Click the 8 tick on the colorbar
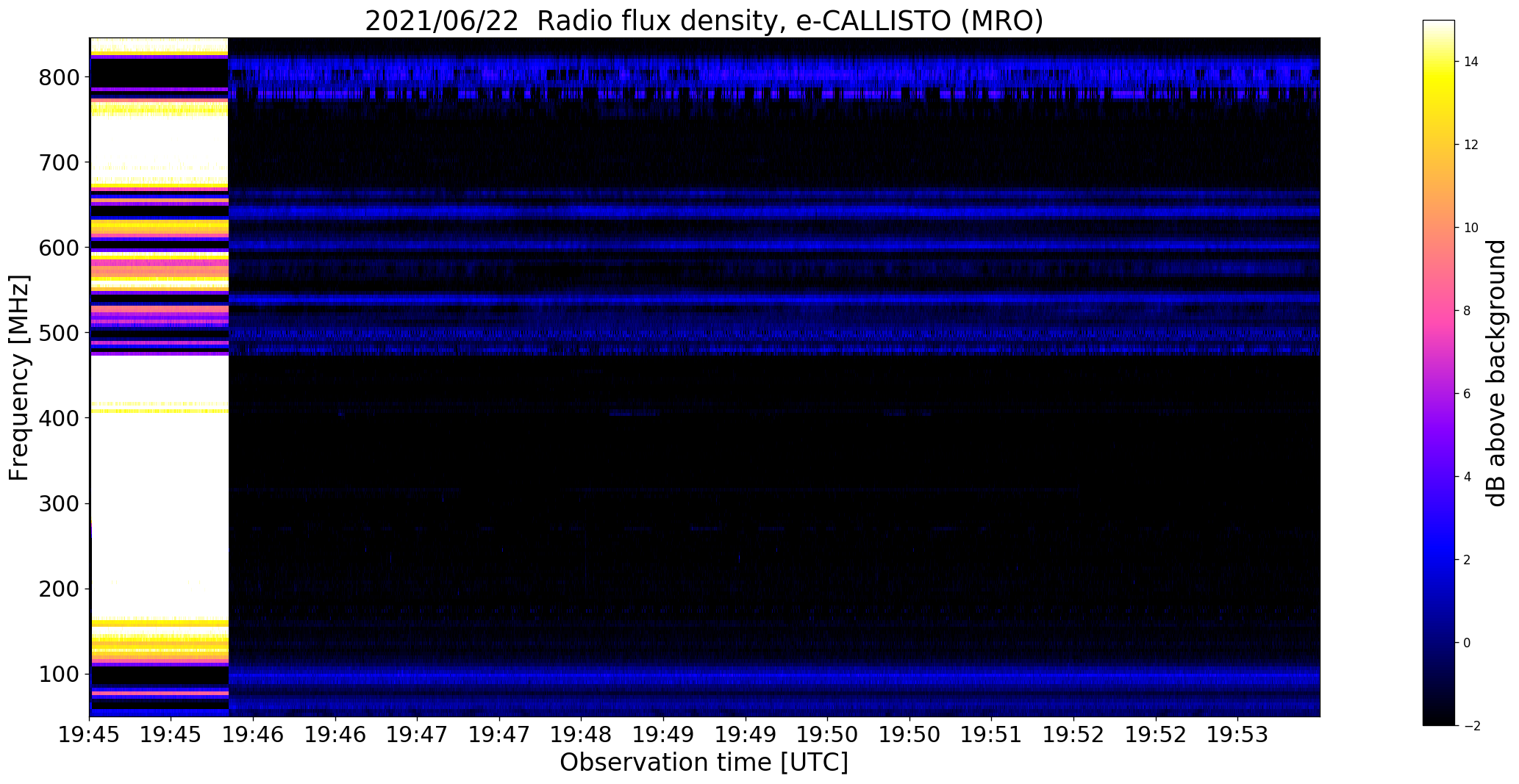The height and width of the screenshot is (784, 1519). [x=1468, y=311]
